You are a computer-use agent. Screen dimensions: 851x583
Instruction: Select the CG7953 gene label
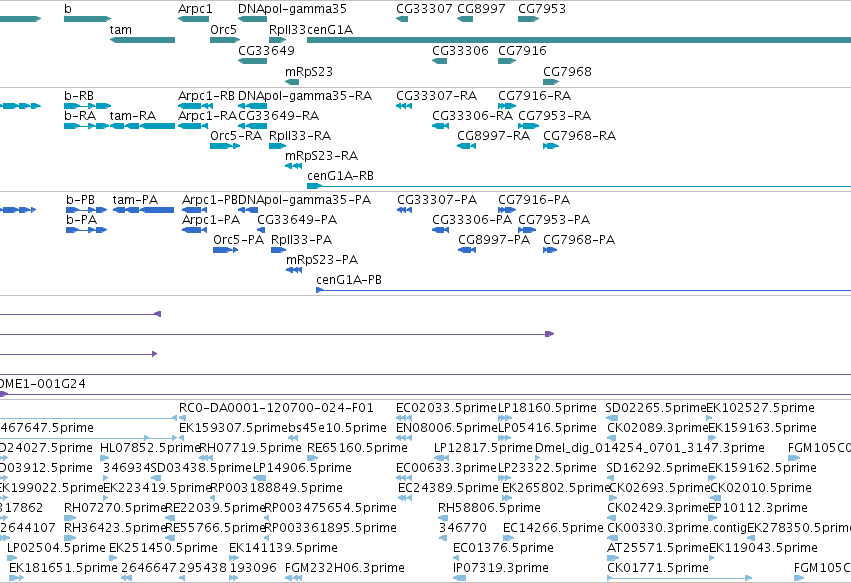[x=542, y=9]
